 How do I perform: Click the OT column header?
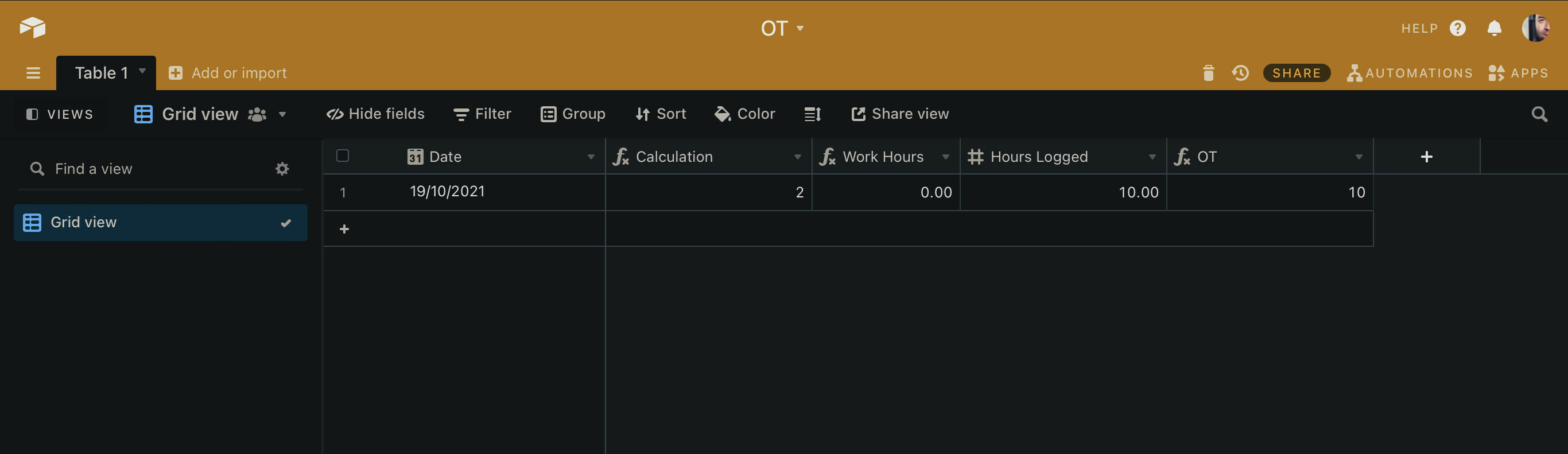click(1270, 157)
